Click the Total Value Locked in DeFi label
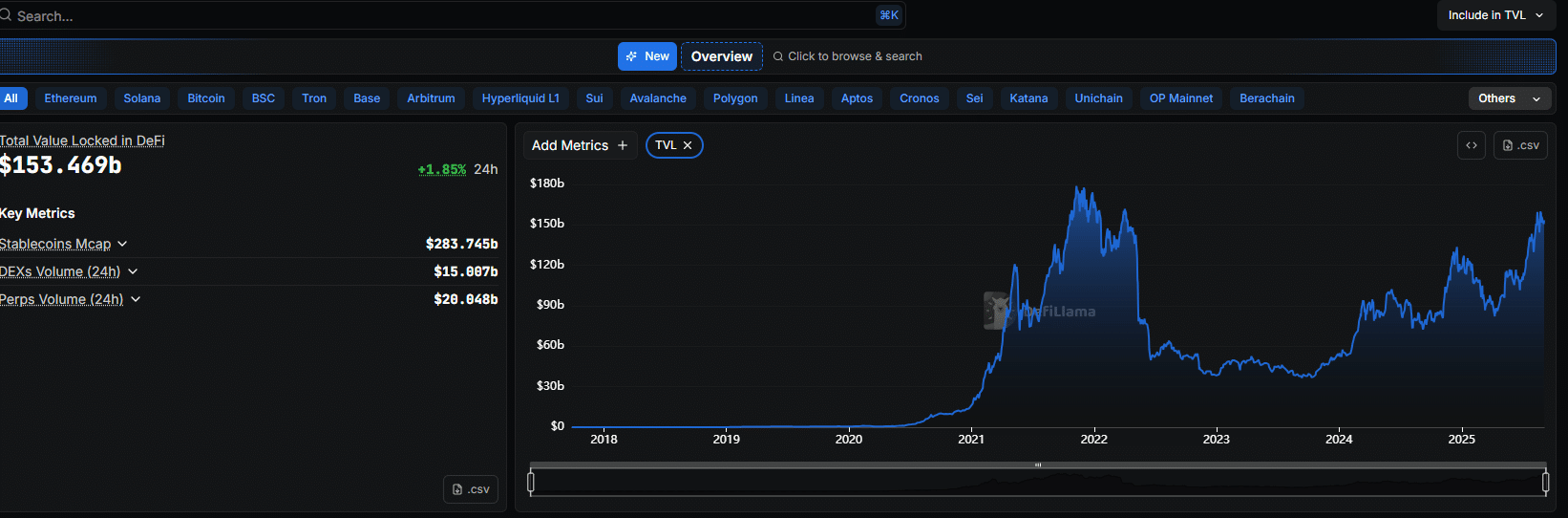The image size is (1568, 518). pos(82,140)
